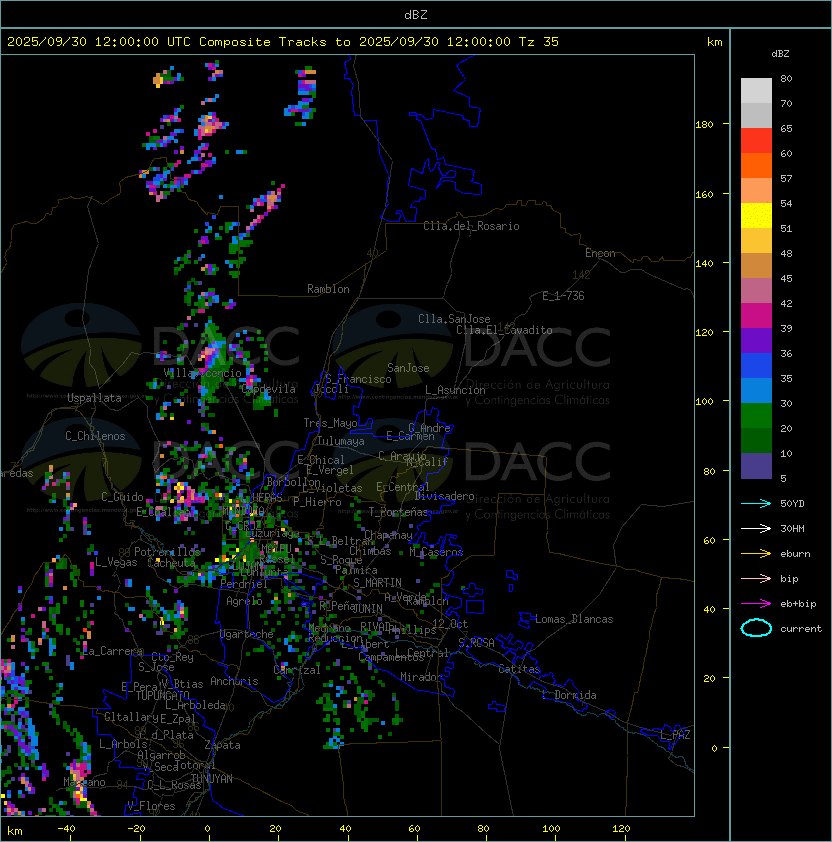Click the Capdevila place label
The image size is (832, 842).
point(269,389)
